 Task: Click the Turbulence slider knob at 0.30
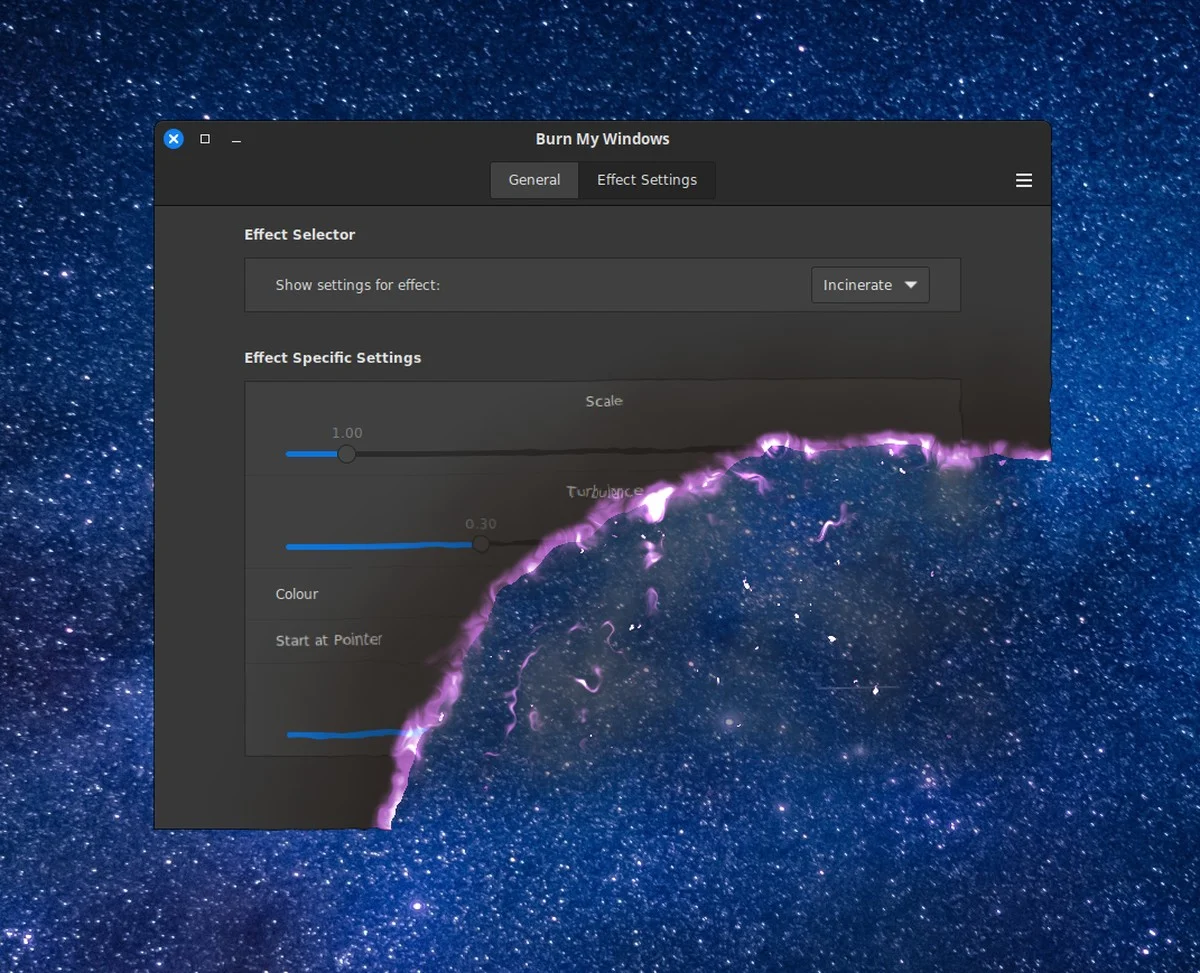[481, 544]
